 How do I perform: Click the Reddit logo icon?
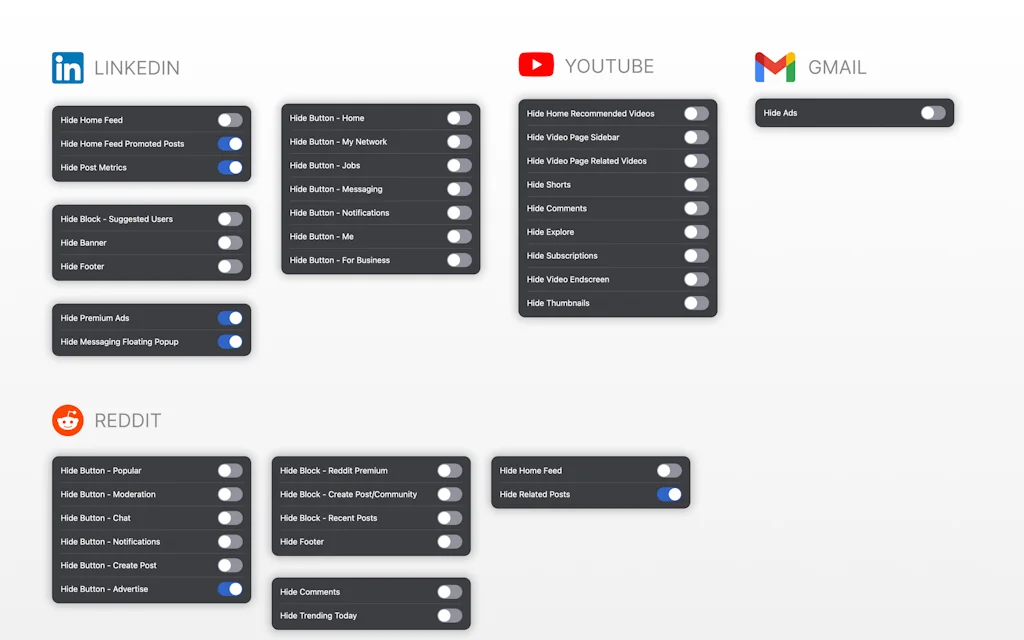point(68,420)
